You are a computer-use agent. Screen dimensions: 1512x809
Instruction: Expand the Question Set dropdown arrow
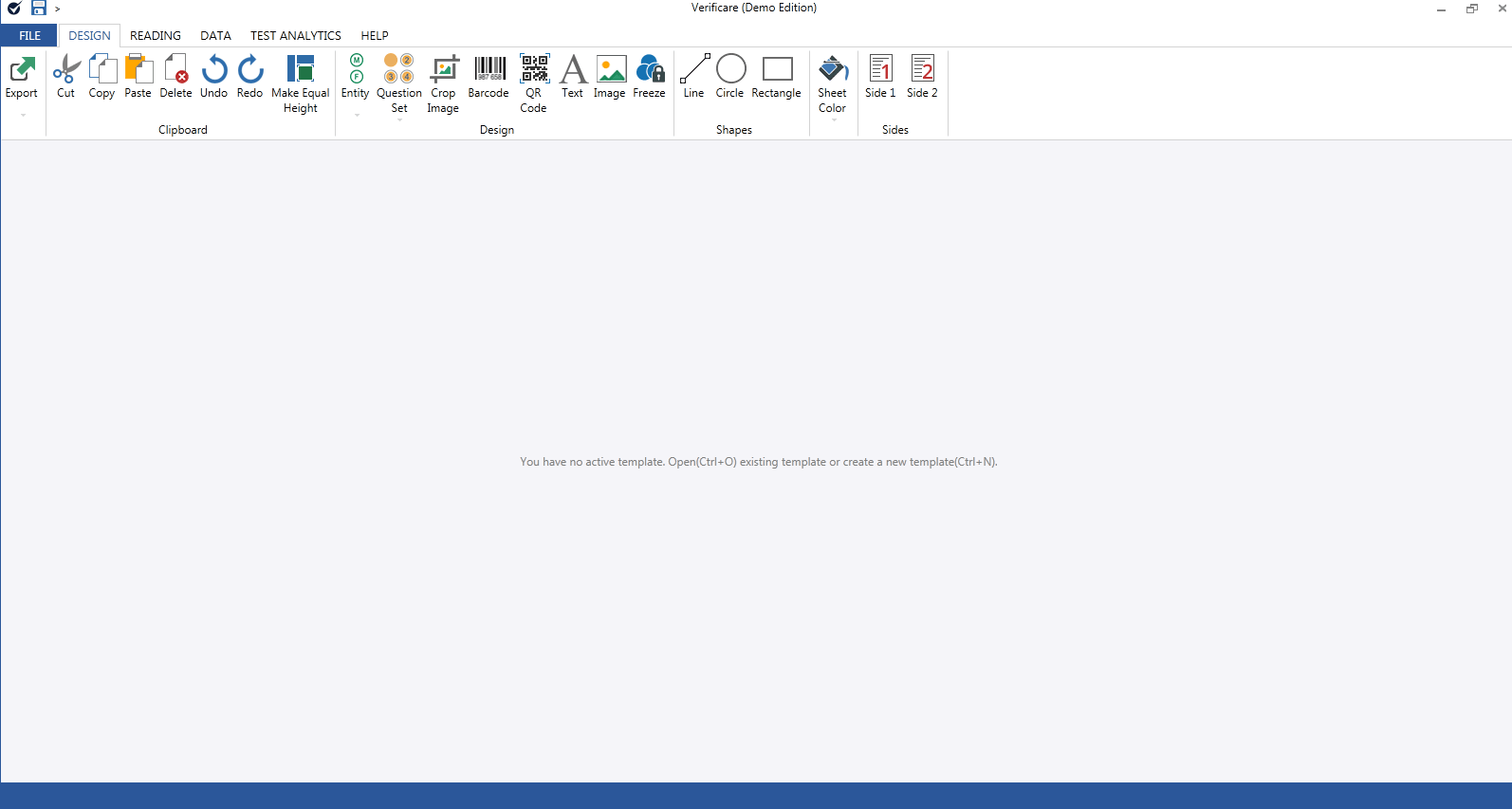click(x=399, y=120)
